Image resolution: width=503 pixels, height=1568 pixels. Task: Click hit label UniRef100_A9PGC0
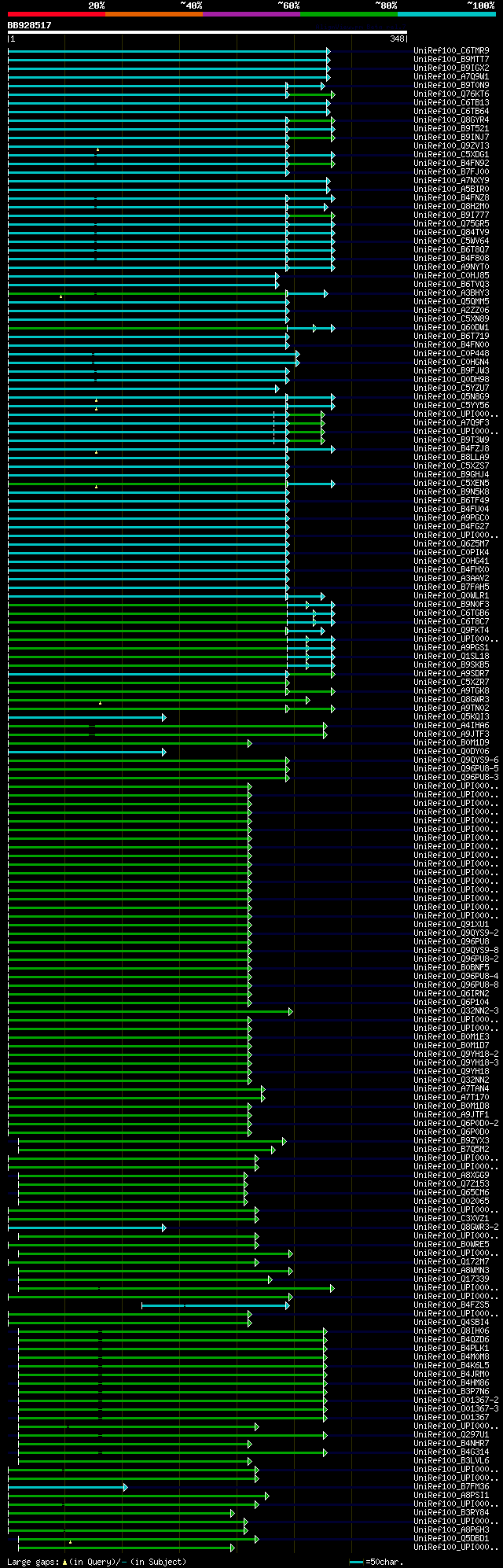[x=452, y=517]
